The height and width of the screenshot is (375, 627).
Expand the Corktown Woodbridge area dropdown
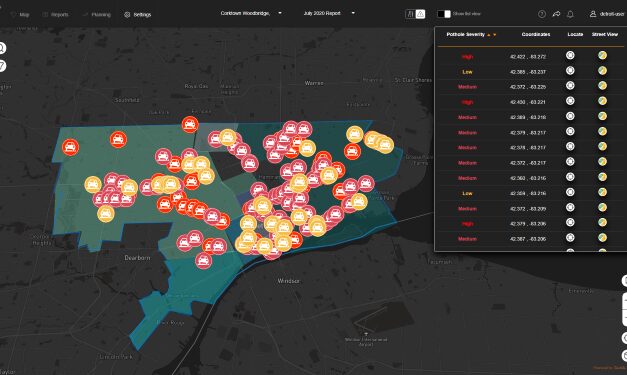tap(251, 13)
